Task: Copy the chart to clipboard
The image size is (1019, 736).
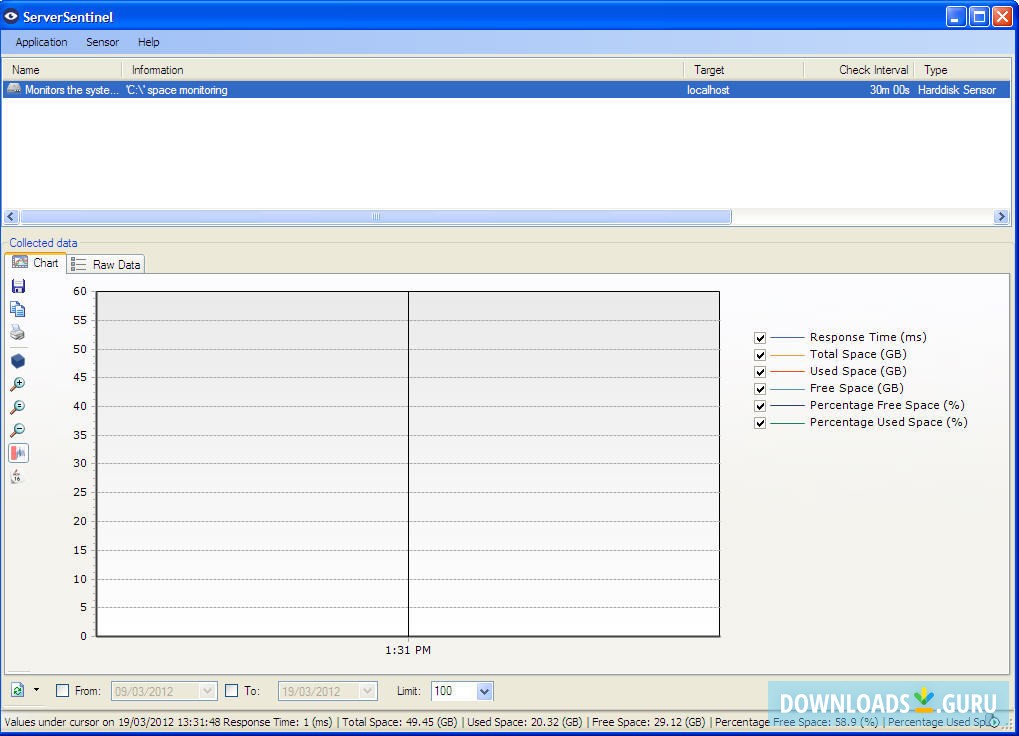Action: click(18, 310)
